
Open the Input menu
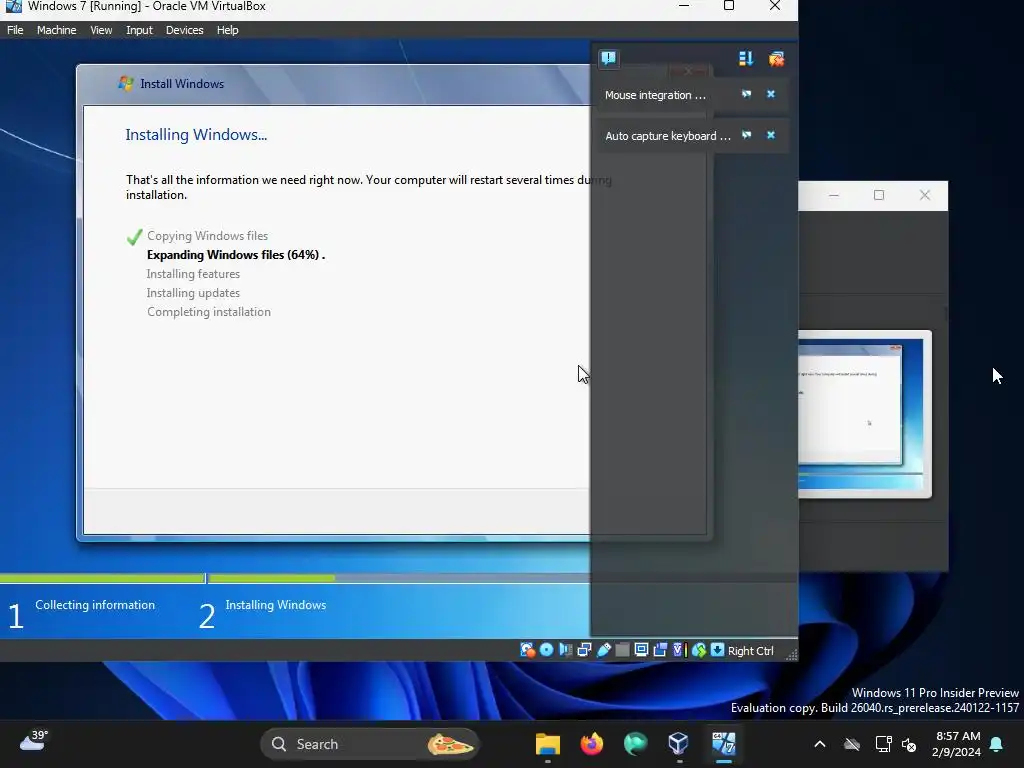139,30
